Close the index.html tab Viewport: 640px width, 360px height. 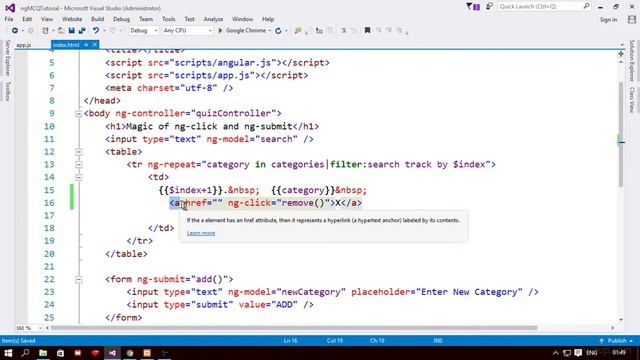click(x=95, y=44)
